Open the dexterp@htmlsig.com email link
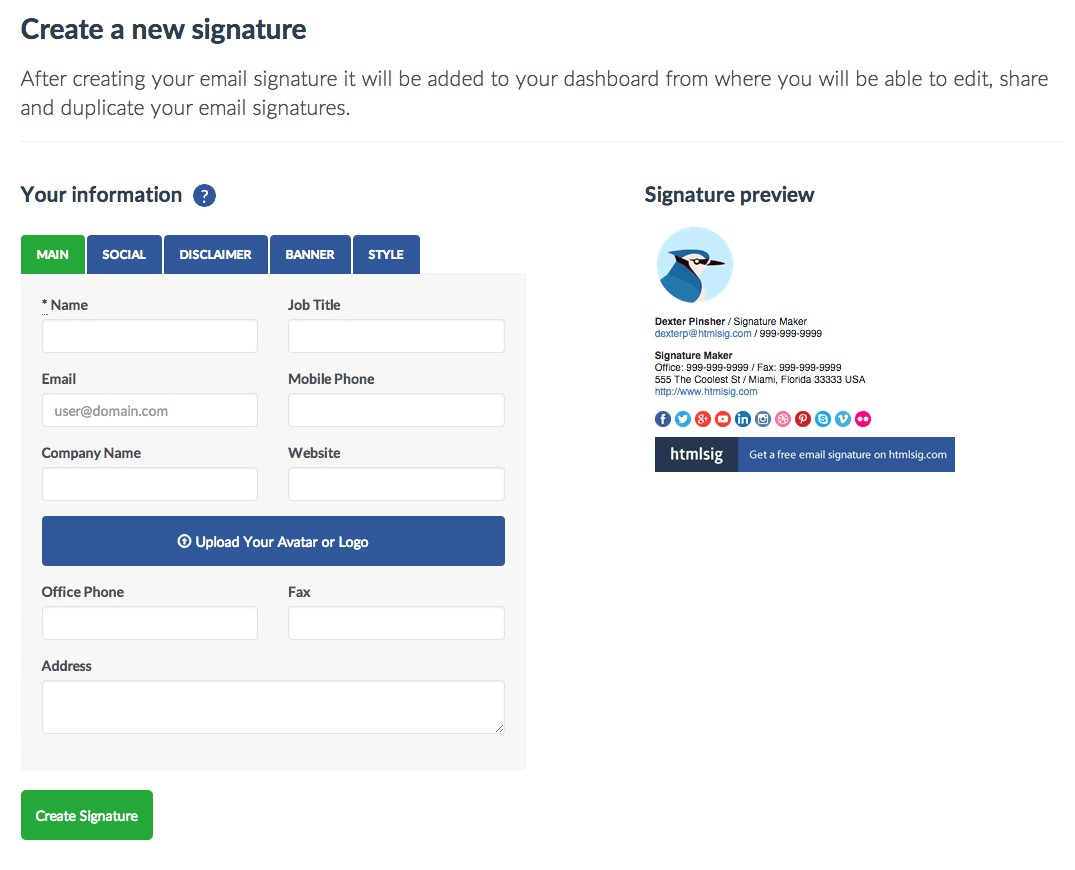 coord(702,333)
